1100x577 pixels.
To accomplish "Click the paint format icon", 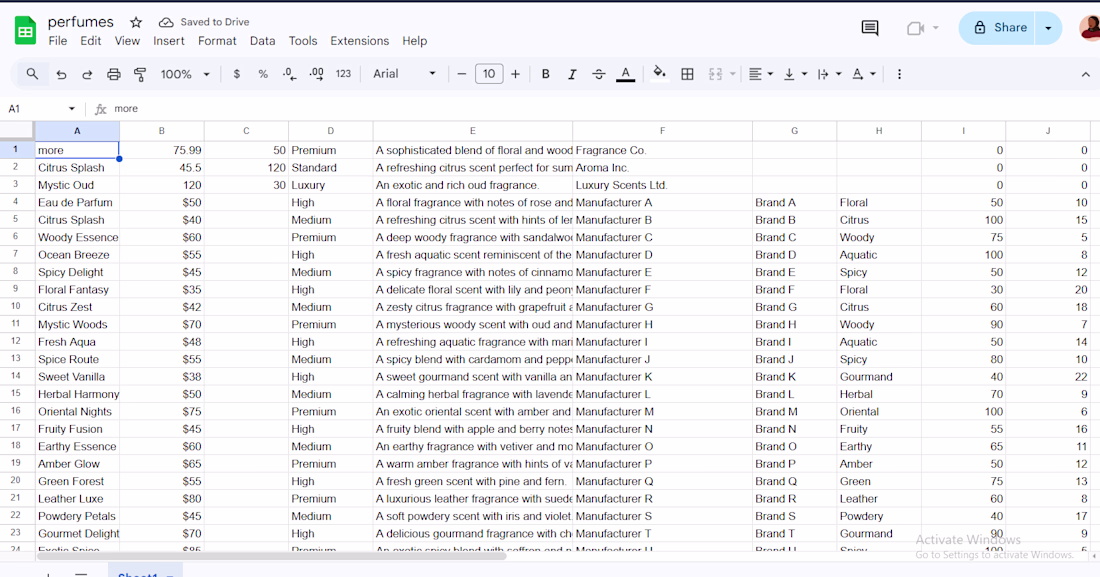I will tap(140, 74).
